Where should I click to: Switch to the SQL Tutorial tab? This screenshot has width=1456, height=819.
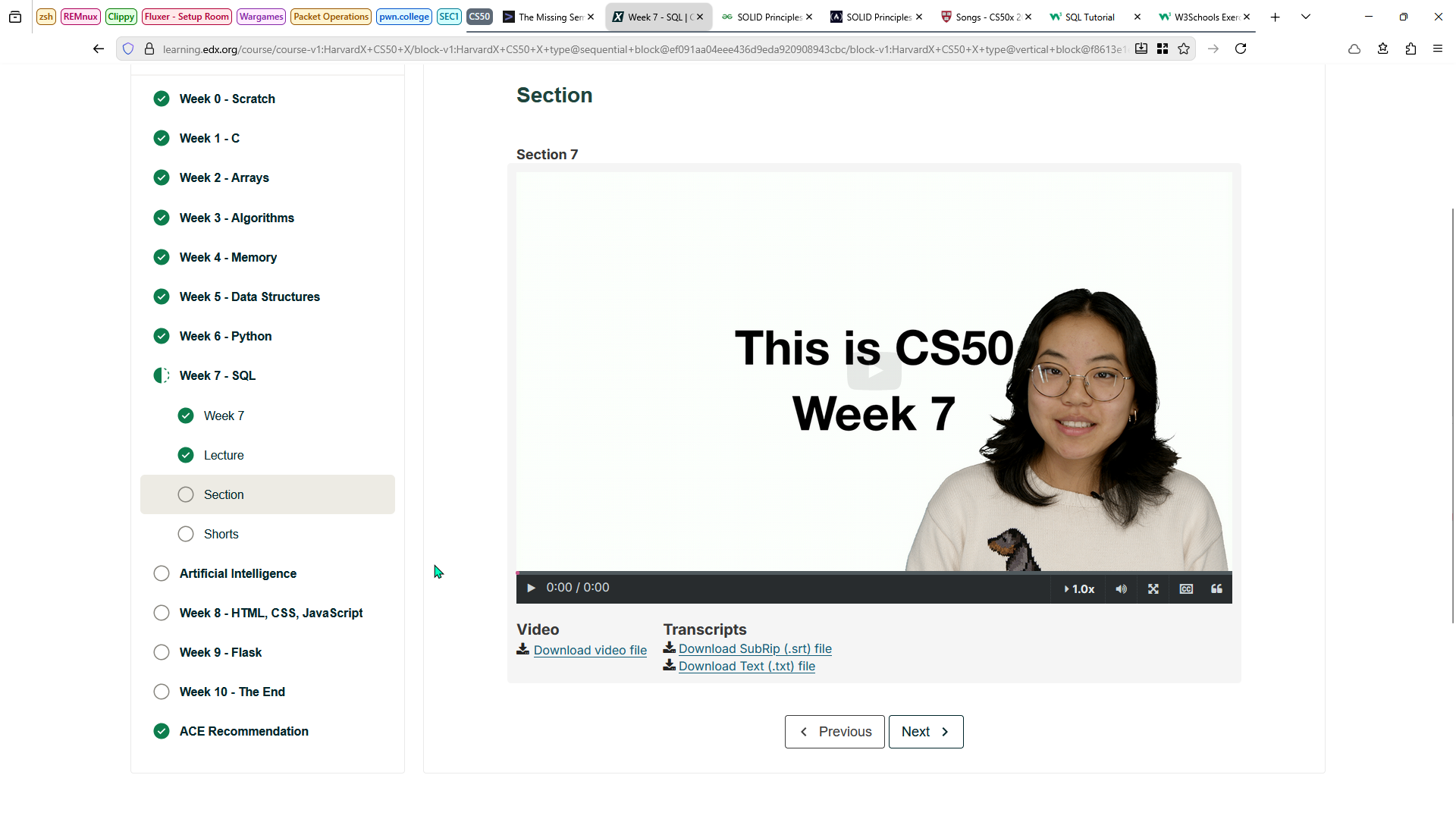1089,17
